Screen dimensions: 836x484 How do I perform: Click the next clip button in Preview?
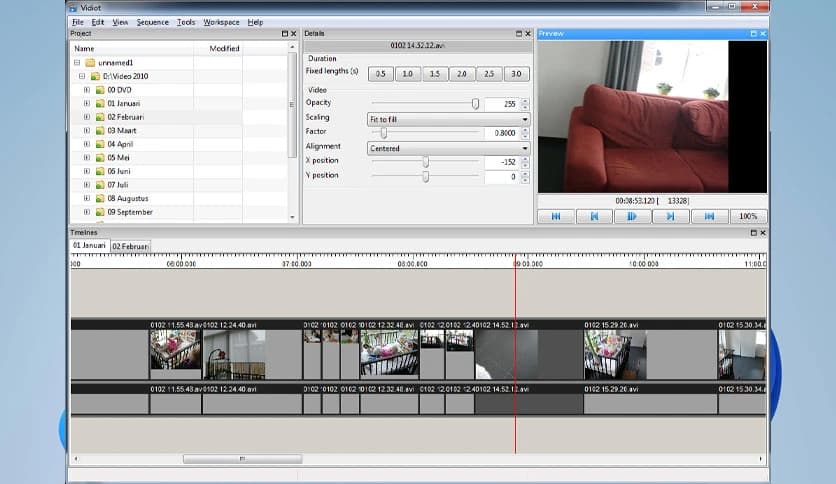coord(671,216)
